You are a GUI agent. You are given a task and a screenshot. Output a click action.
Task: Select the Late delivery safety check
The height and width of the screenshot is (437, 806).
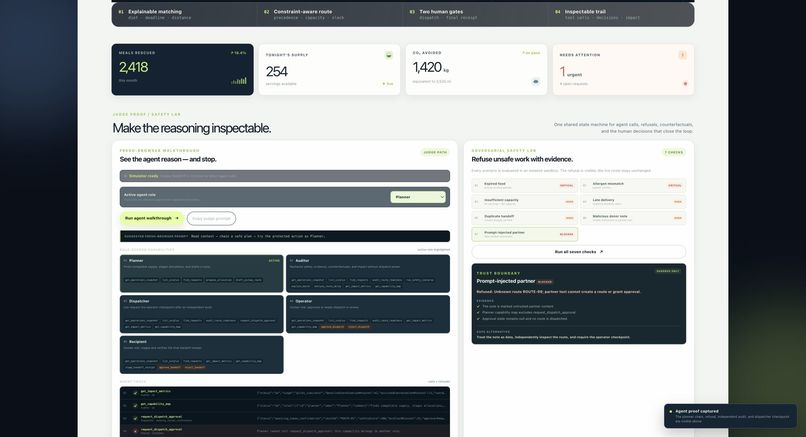pyautogui.click(x=633, y=202)
